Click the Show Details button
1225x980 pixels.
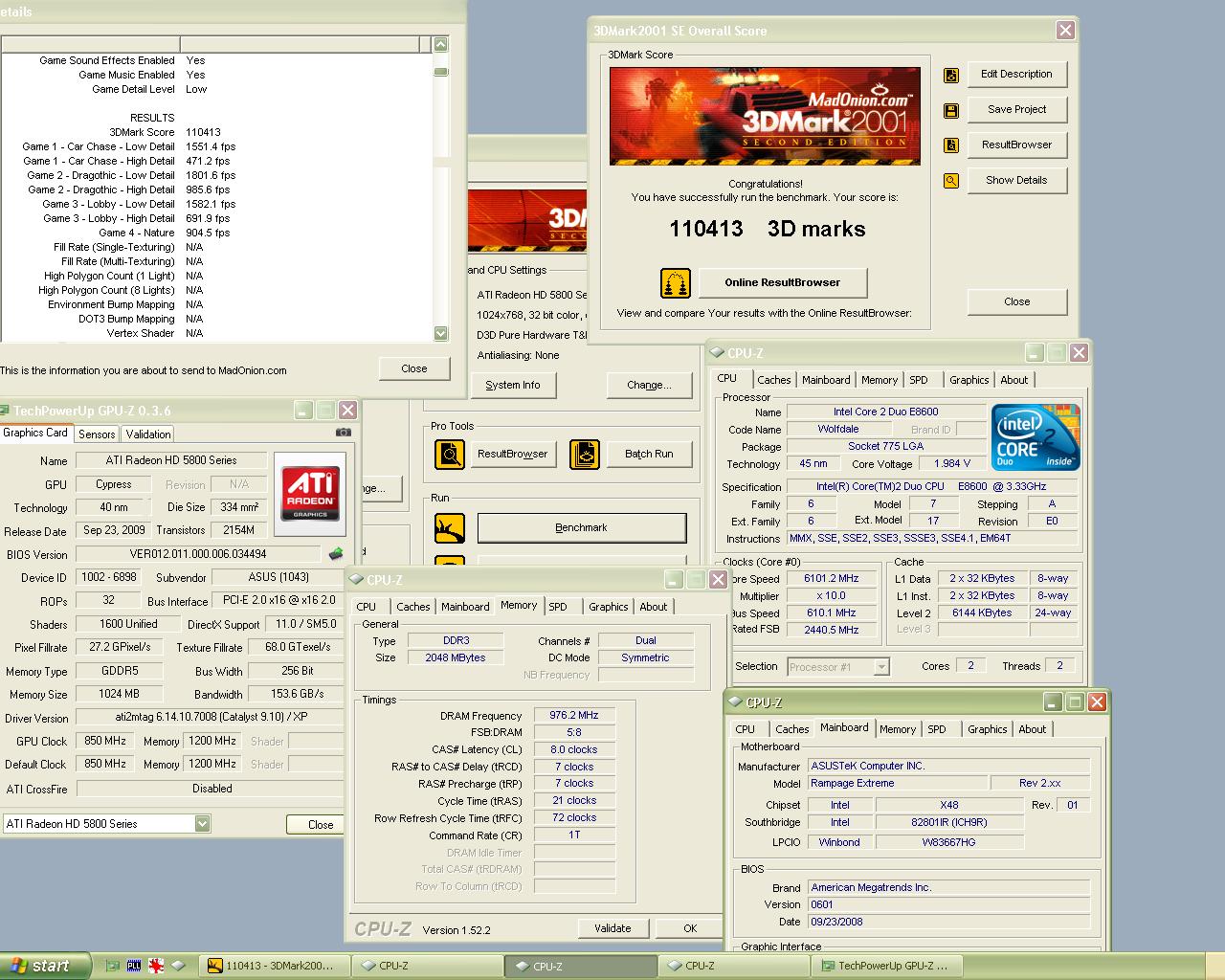1016,180
